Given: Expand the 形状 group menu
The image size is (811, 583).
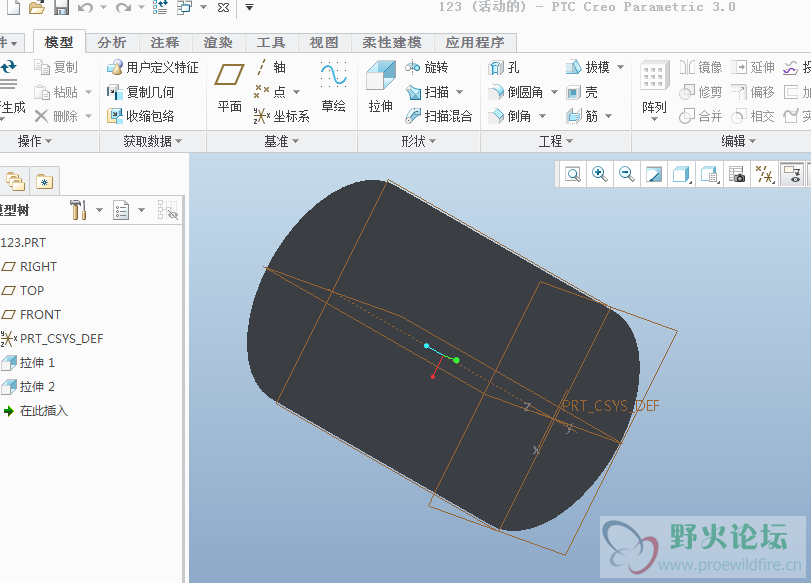Looking at the screenshot, I should (419, 141).
